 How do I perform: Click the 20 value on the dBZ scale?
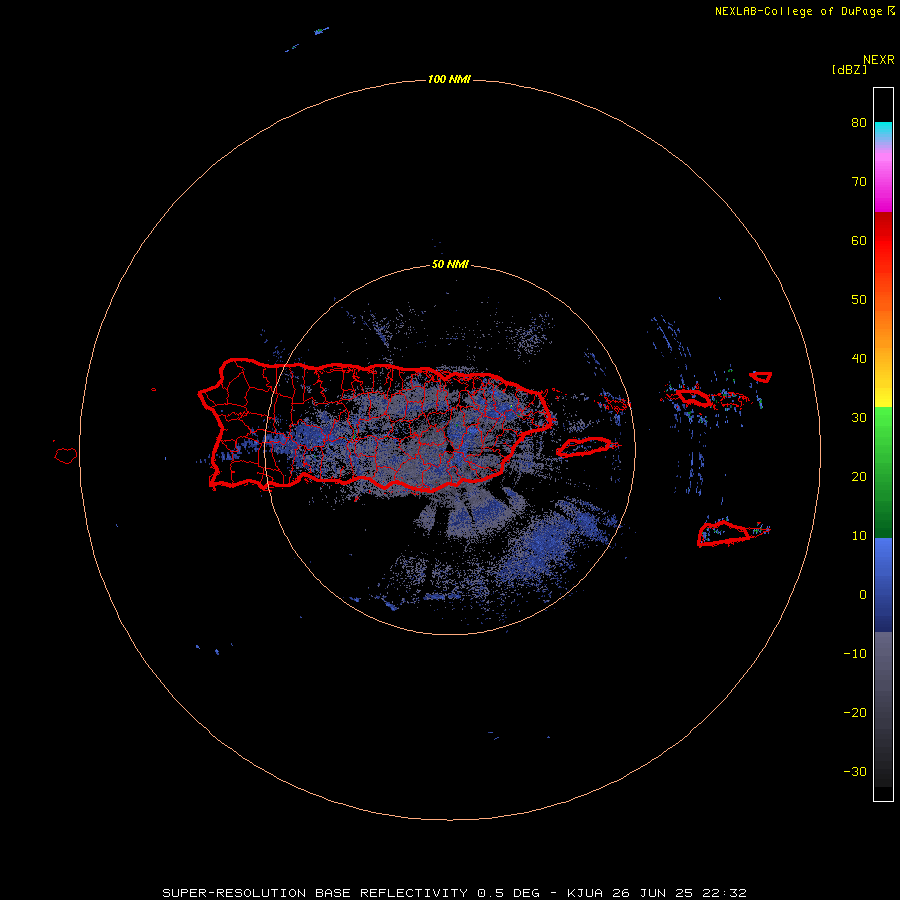coord(859,476)
